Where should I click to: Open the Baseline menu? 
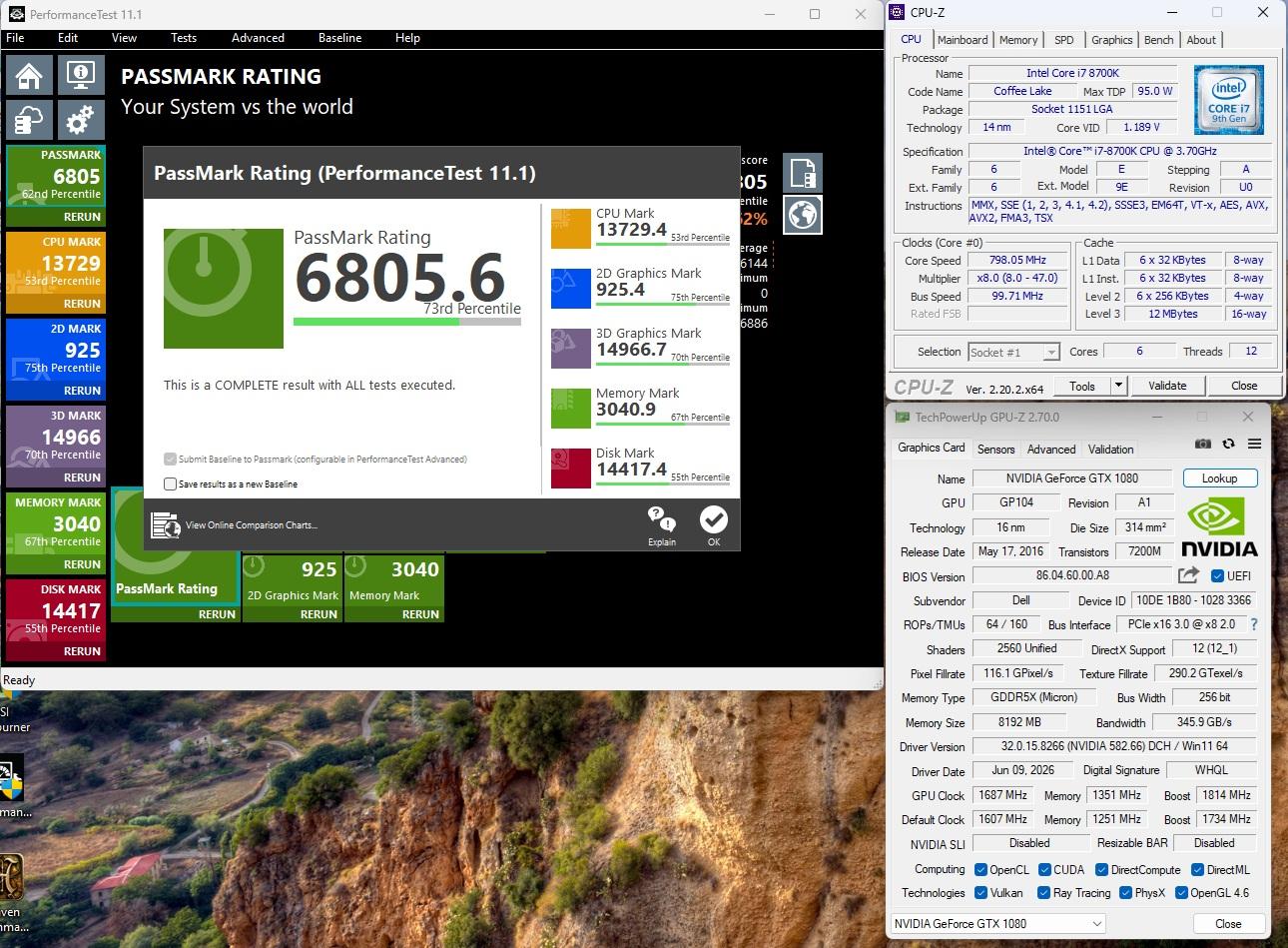pos(339,38)
